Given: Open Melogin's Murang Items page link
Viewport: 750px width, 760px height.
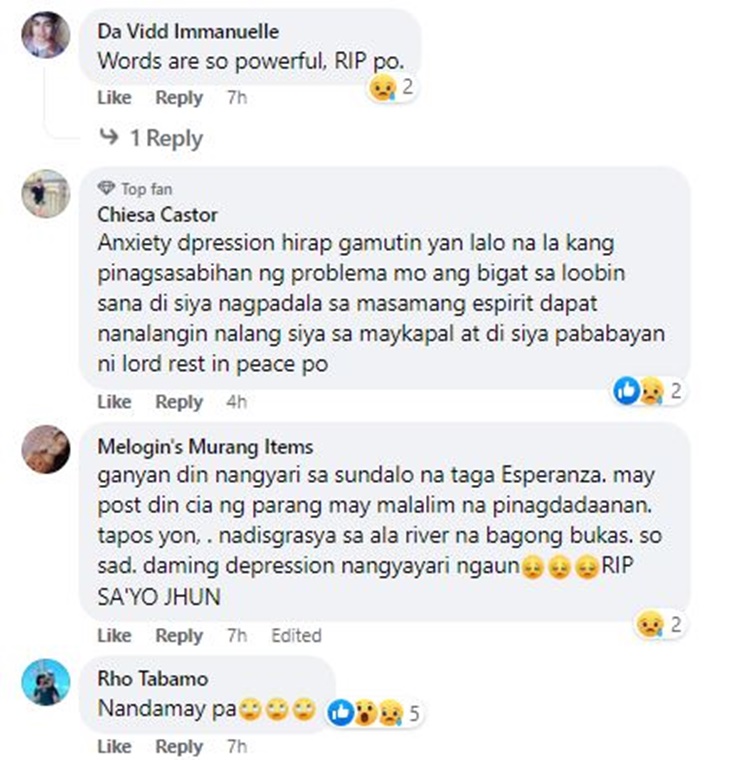Looking at the screenshot, I should (x=205, y=446).
